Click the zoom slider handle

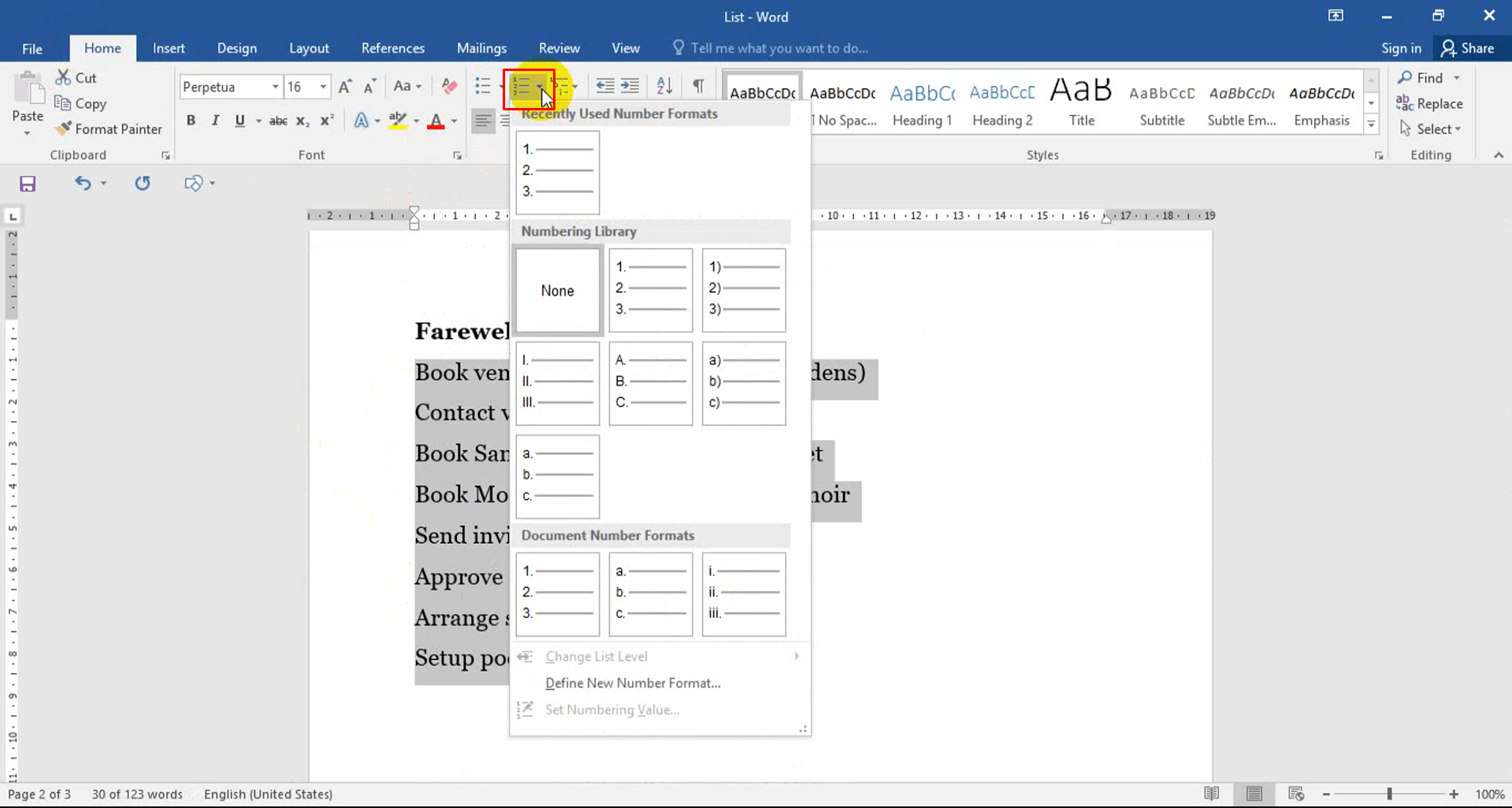pyautogui.click(x=1390, y=794)
